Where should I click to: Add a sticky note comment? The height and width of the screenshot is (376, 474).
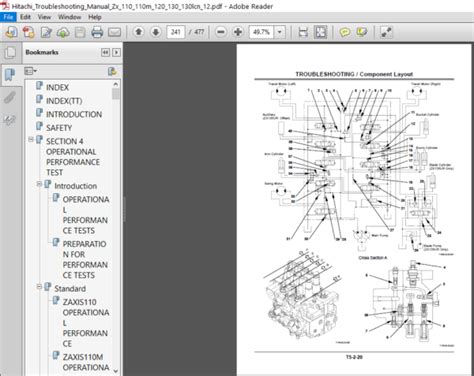tap(345, 32)
